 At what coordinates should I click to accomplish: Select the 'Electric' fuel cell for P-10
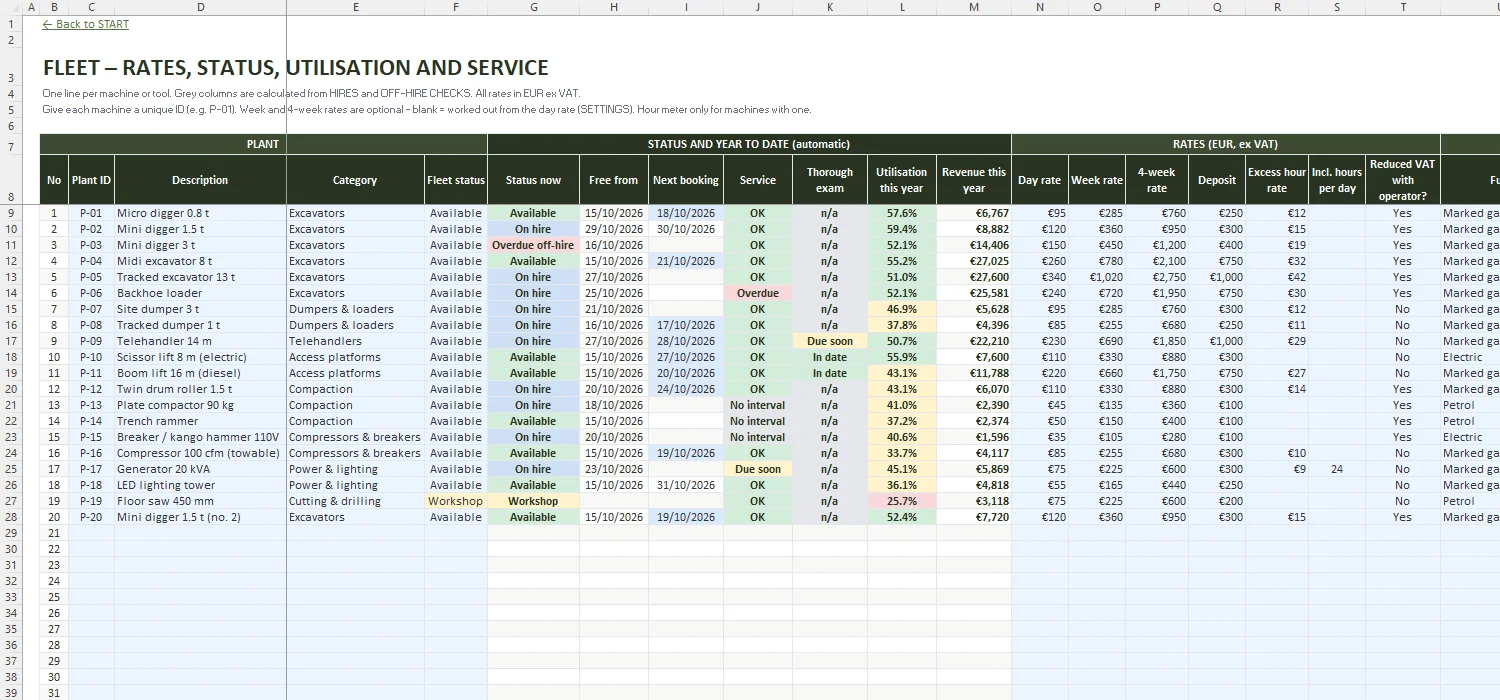click(x=1470, y=357)
